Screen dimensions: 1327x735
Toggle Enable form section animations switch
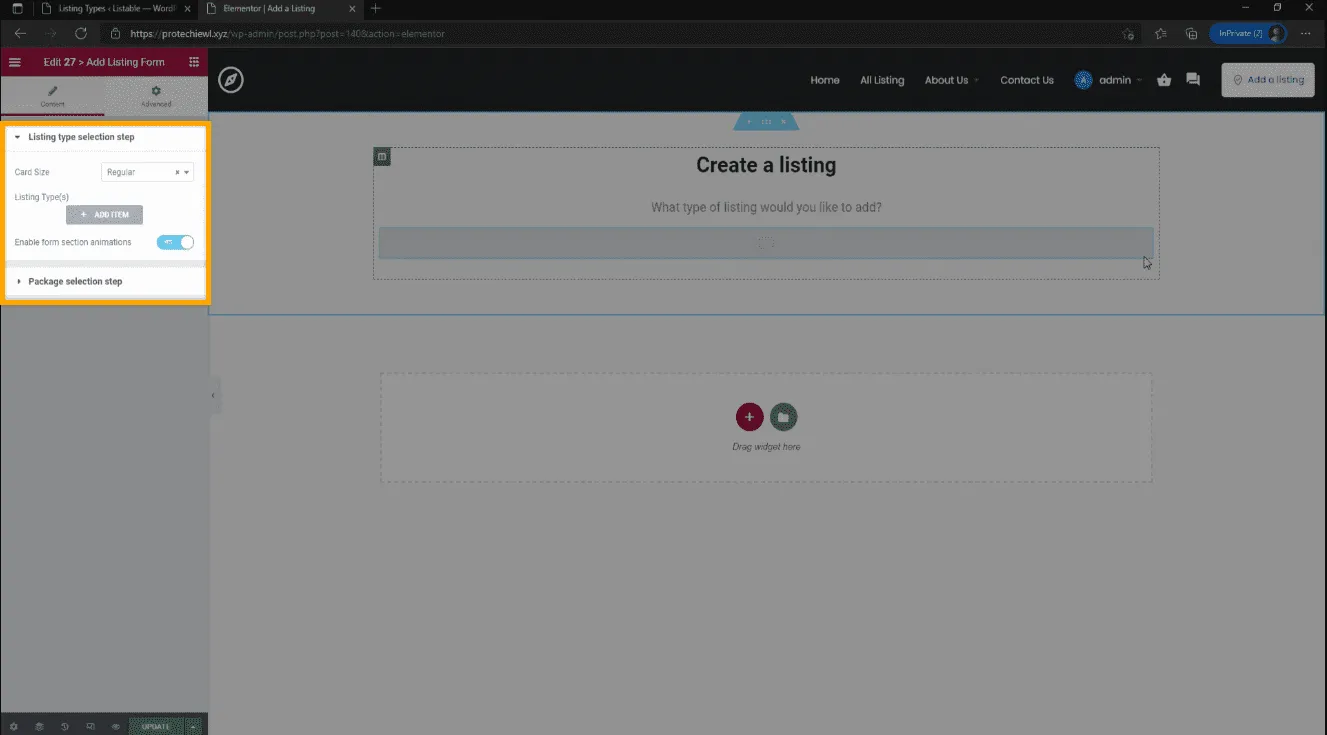coord(175,243)
